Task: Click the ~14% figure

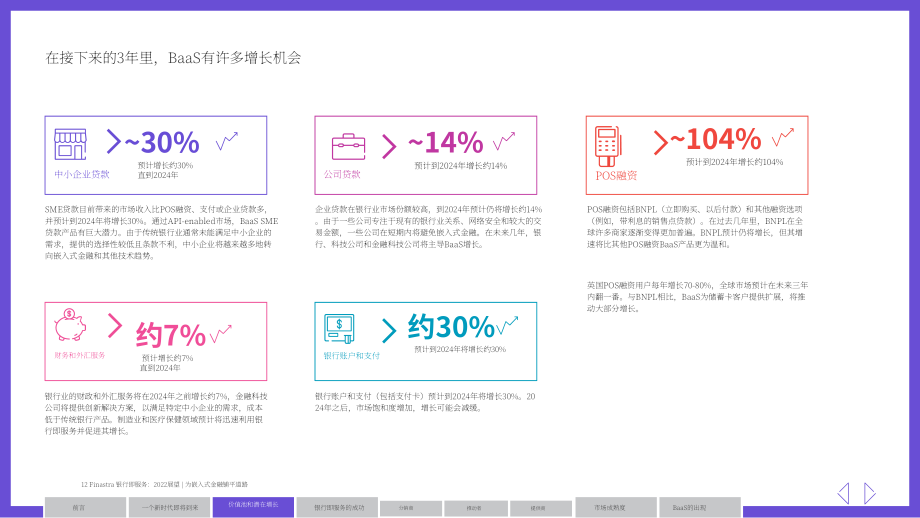Action: pos(446,143)
